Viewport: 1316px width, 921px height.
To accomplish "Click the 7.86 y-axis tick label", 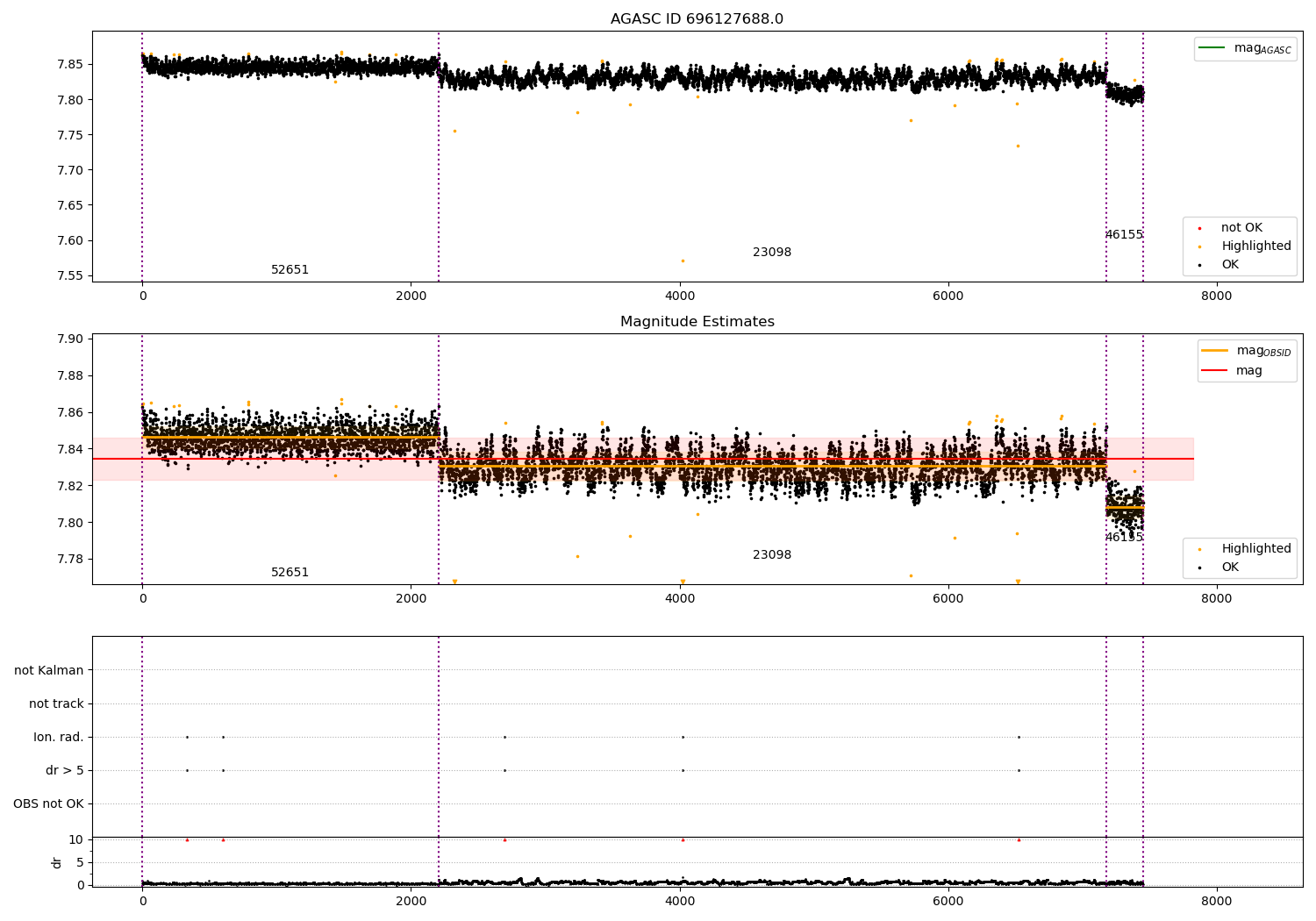I will tap(70, 412).
